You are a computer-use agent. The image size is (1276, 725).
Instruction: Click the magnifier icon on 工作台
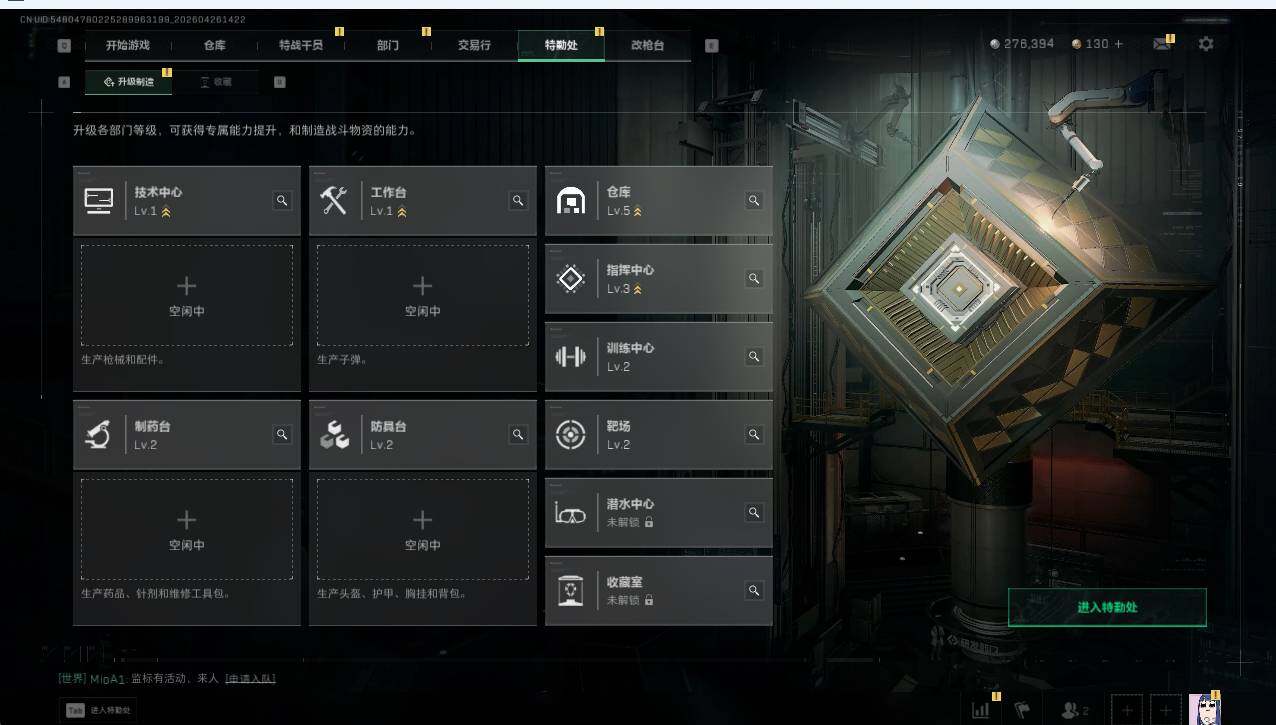(x=518, y=201)
